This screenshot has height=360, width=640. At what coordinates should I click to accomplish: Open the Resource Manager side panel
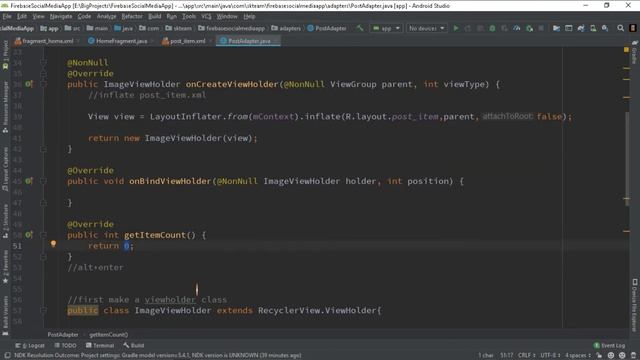click(5, 107)
